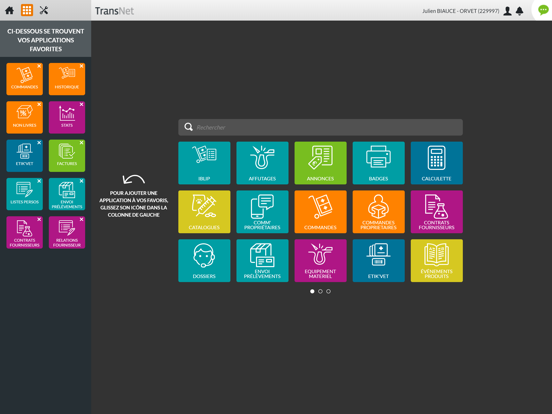This screenshot has width=552, height=414.
Task: Remove Etik'vet favorite with its X
Action: click(39, 143)
